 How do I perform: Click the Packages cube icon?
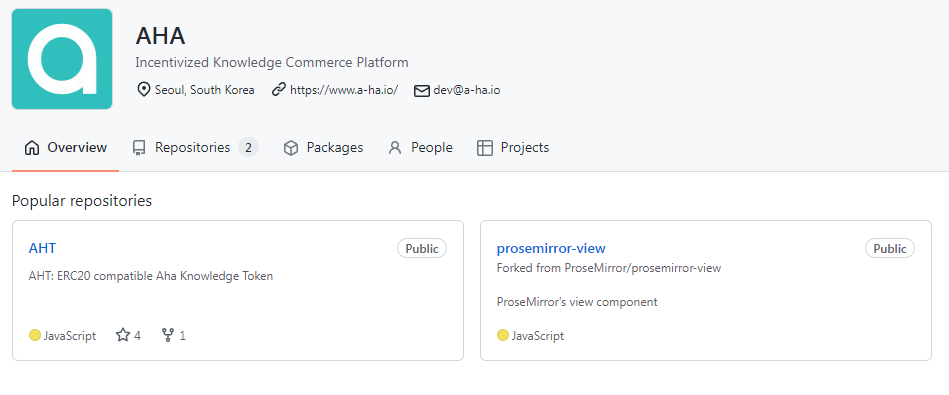(x=291, y=148)
